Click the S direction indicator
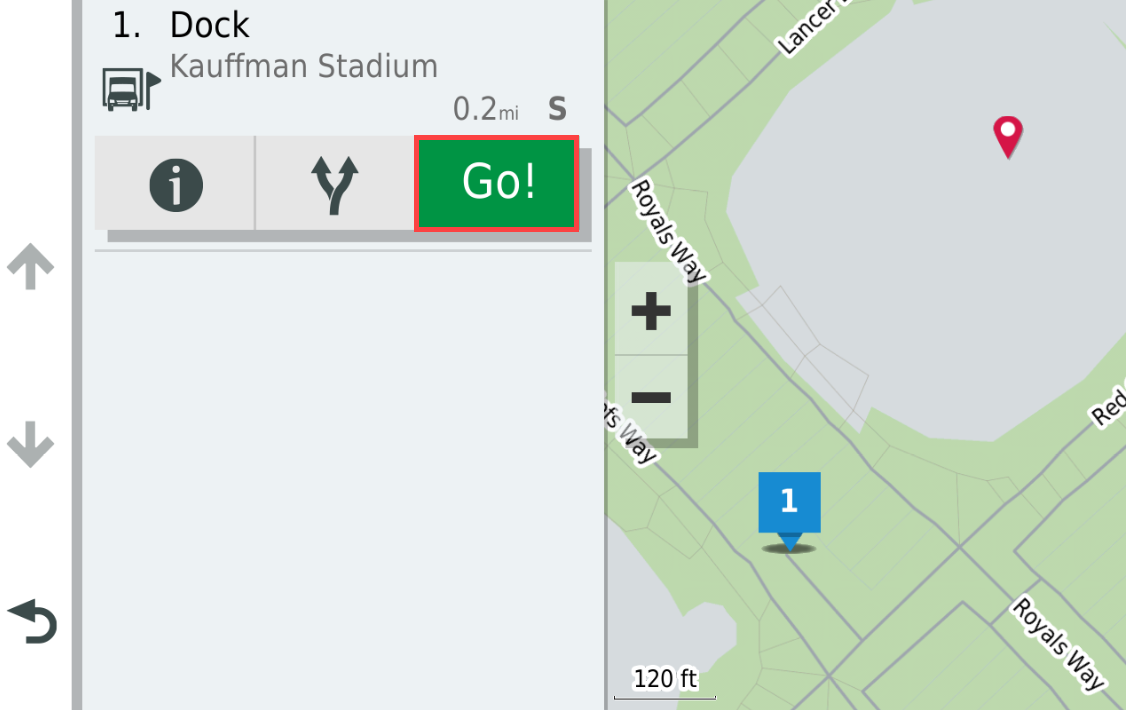 557,109
